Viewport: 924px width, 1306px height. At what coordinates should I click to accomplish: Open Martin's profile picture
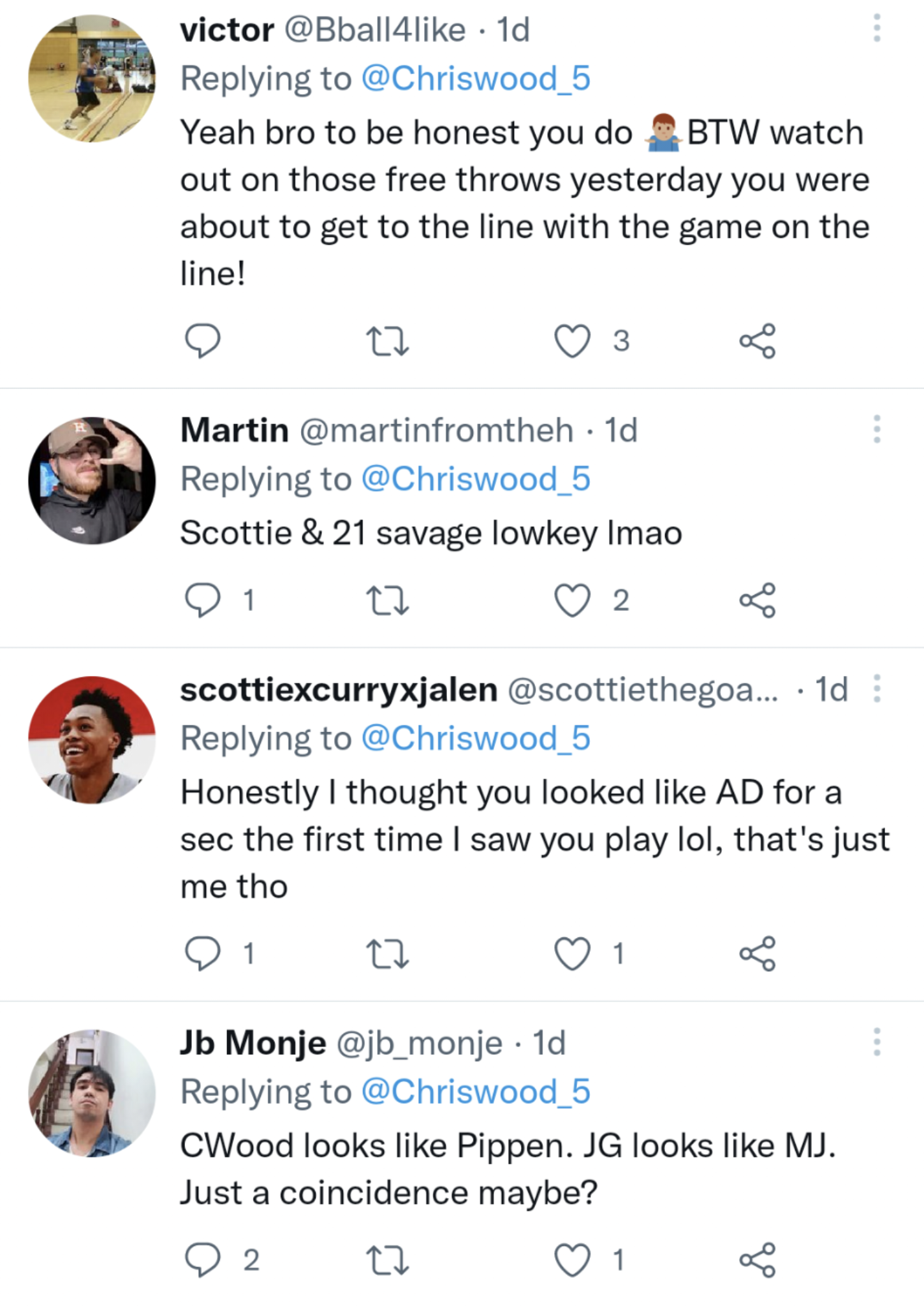pos(92,481)
